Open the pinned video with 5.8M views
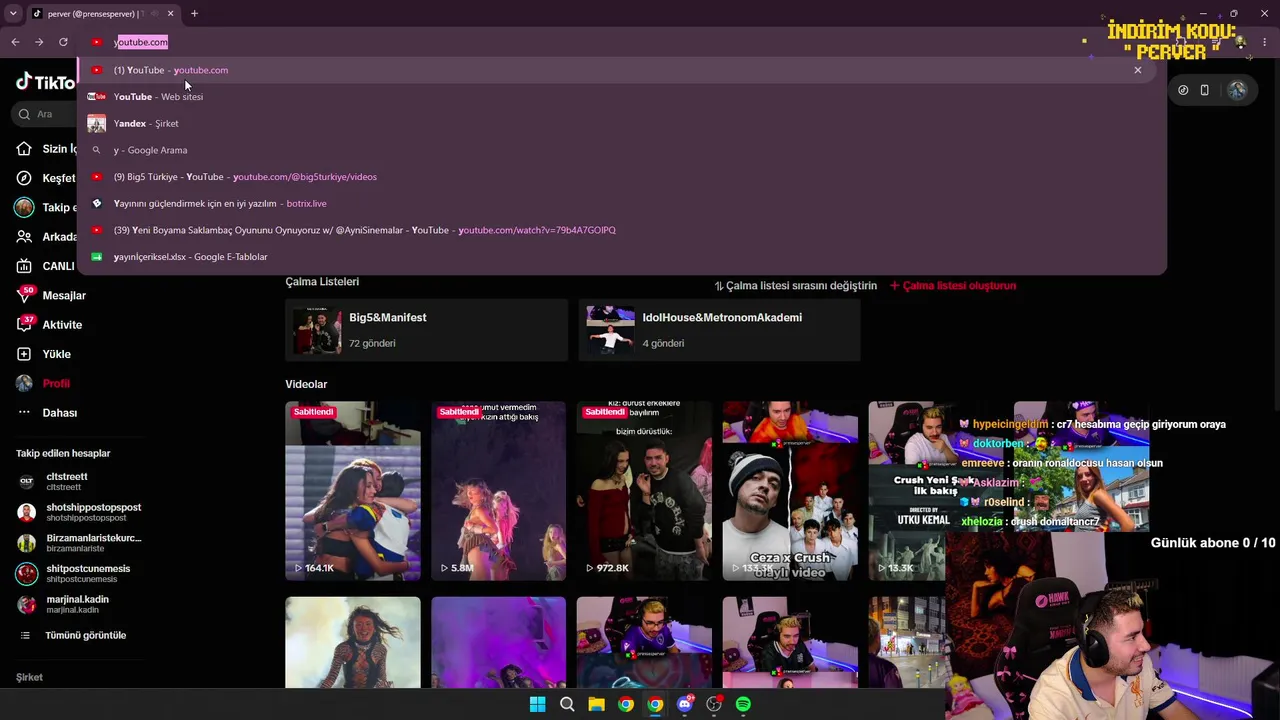The height and width of the screenshot is (720, 1280). tap(498, 491)
